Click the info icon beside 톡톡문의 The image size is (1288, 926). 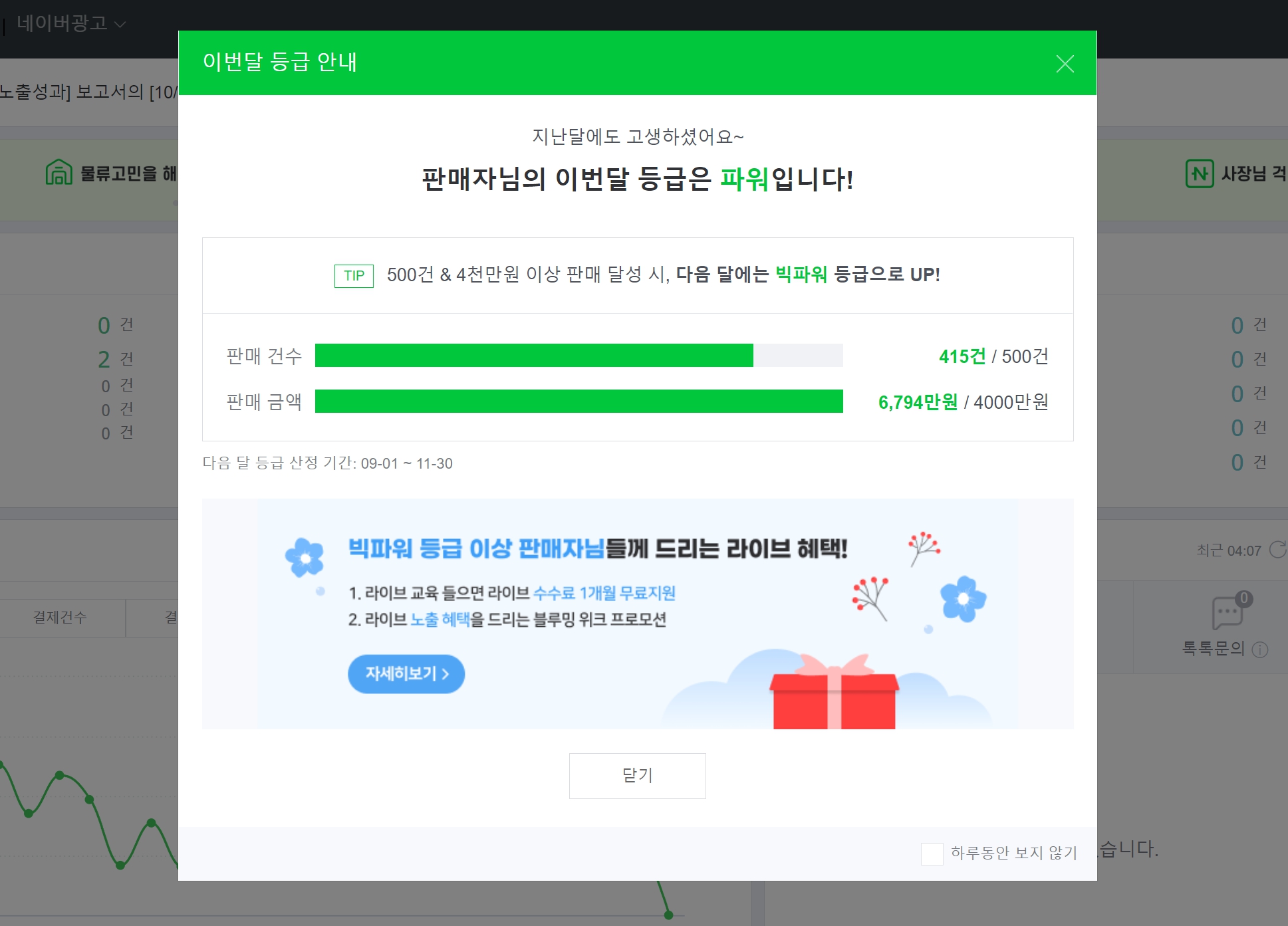(1260, 649)
